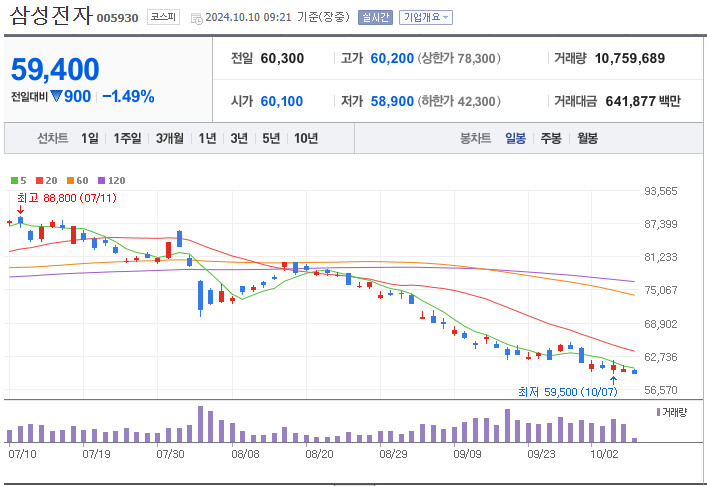This screenshot has width=707, height=486.
Task: Switch line chart to 3개월
Action: (170, 139)
